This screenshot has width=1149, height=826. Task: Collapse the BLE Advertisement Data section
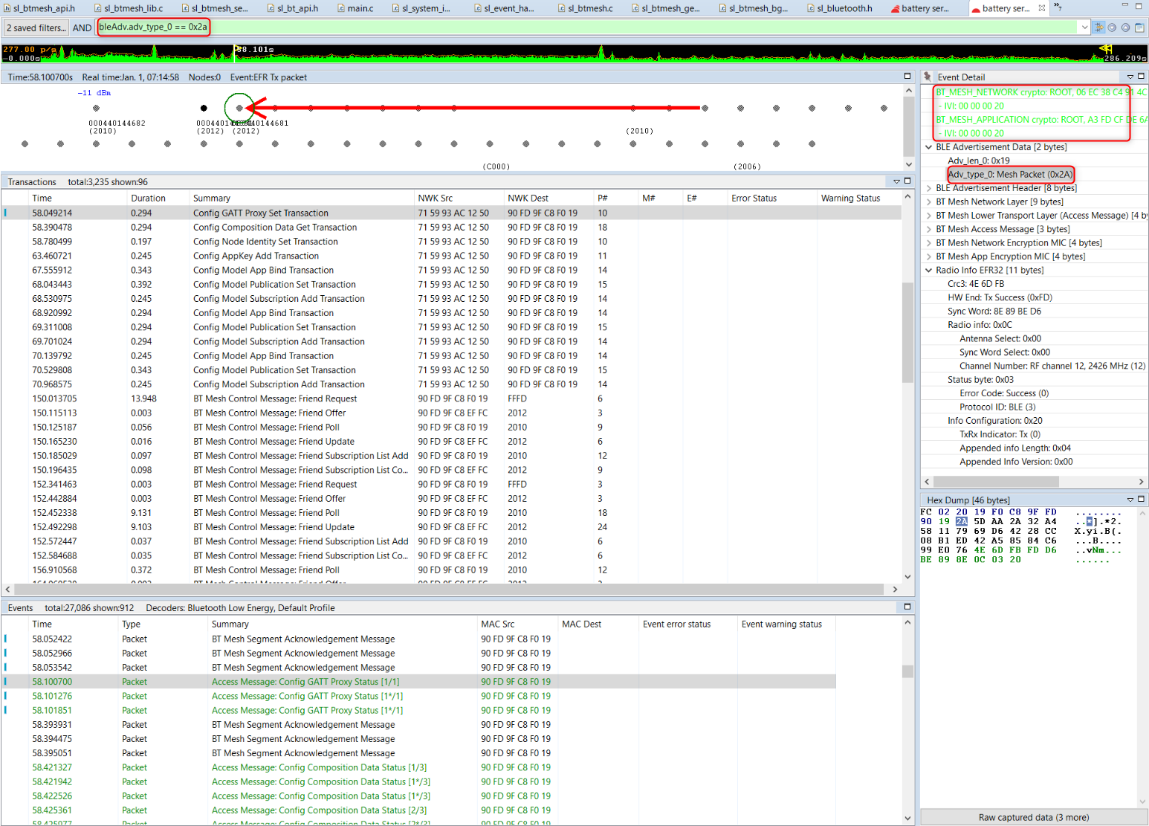[928, 146]
